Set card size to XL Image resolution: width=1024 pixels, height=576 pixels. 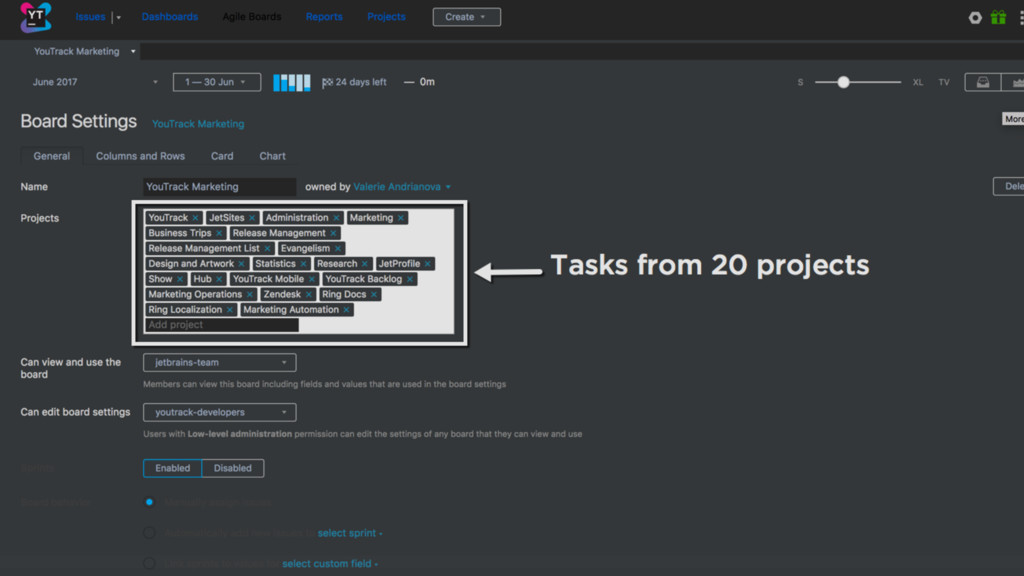(918, 82)
